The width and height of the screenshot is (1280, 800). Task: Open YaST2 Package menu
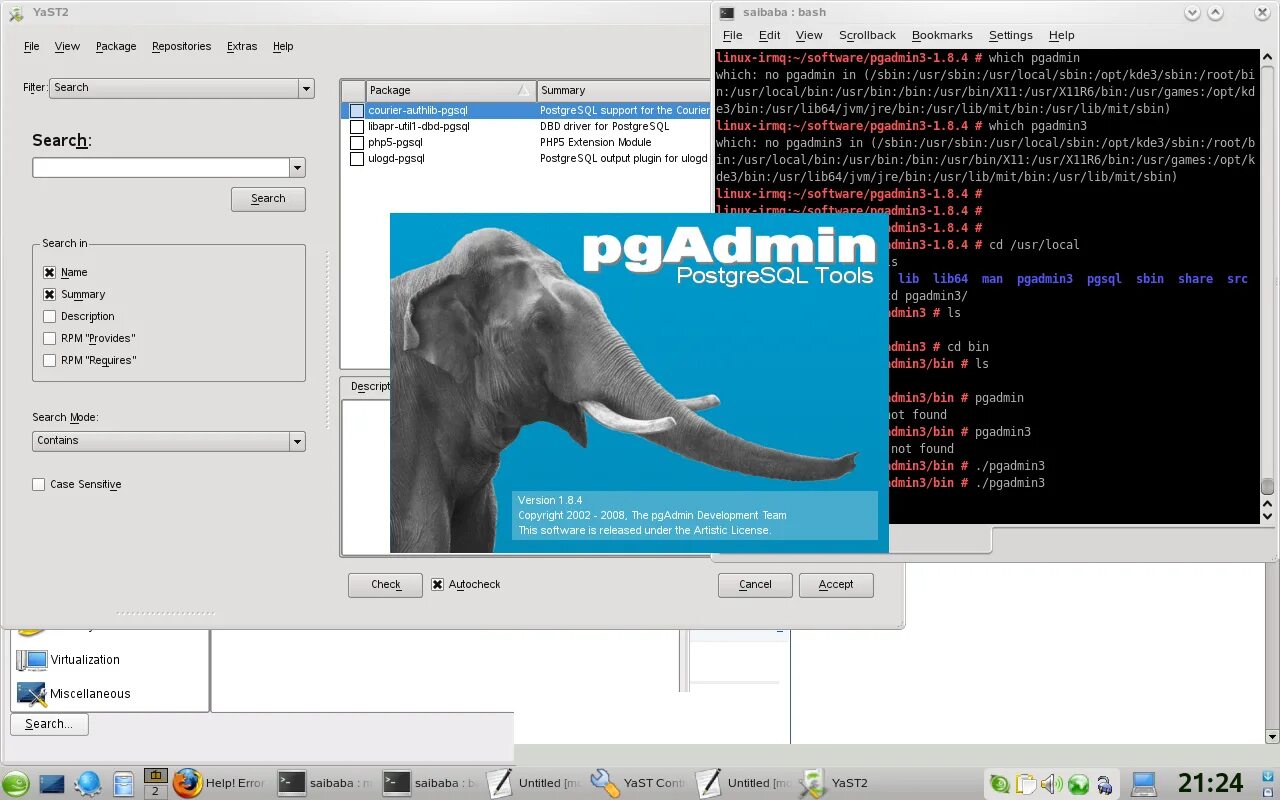[116, 46]
